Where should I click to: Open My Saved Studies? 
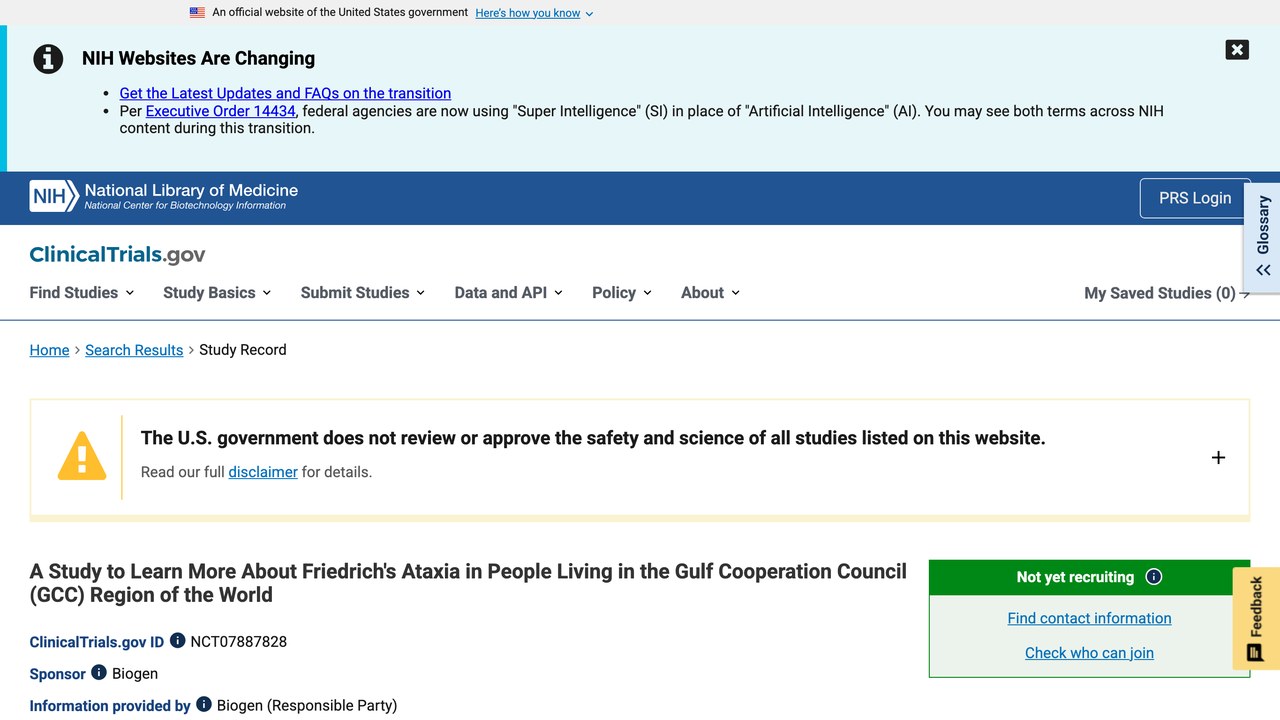(1167, 293)
